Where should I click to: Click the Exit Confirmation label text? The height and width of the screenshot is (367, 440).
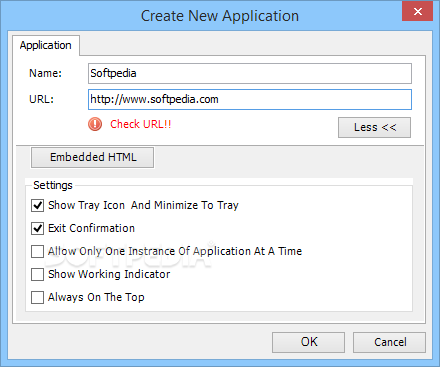91,228
